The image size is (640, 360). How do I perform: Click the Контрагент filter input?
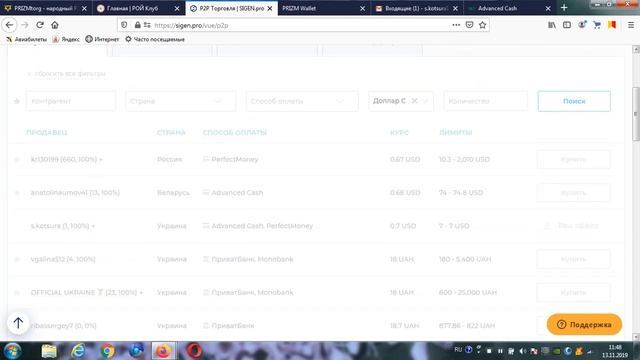(71, 101)
